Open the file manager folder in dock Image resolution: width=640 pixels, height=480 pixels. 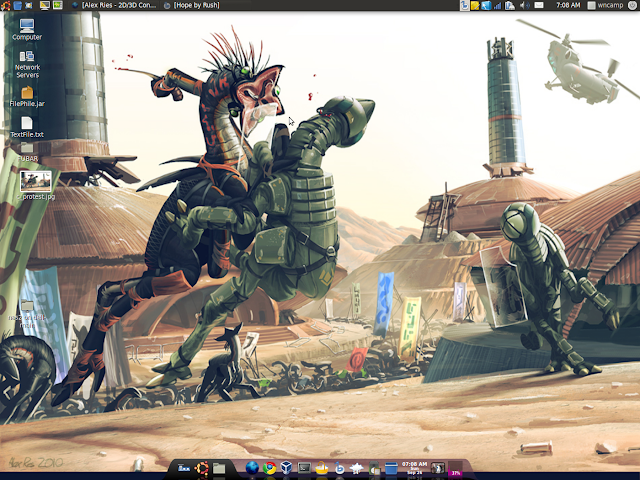pos(219,468)
